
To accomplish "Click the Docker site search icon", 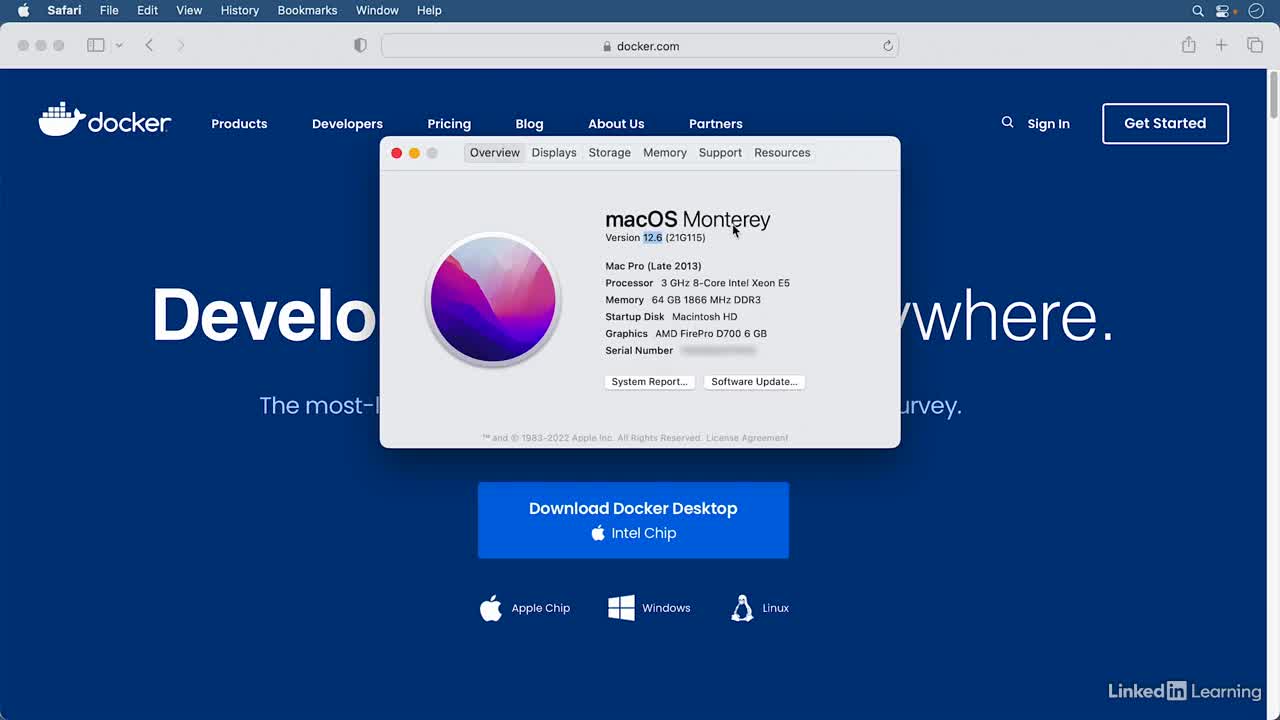I will pos(1007,122).
